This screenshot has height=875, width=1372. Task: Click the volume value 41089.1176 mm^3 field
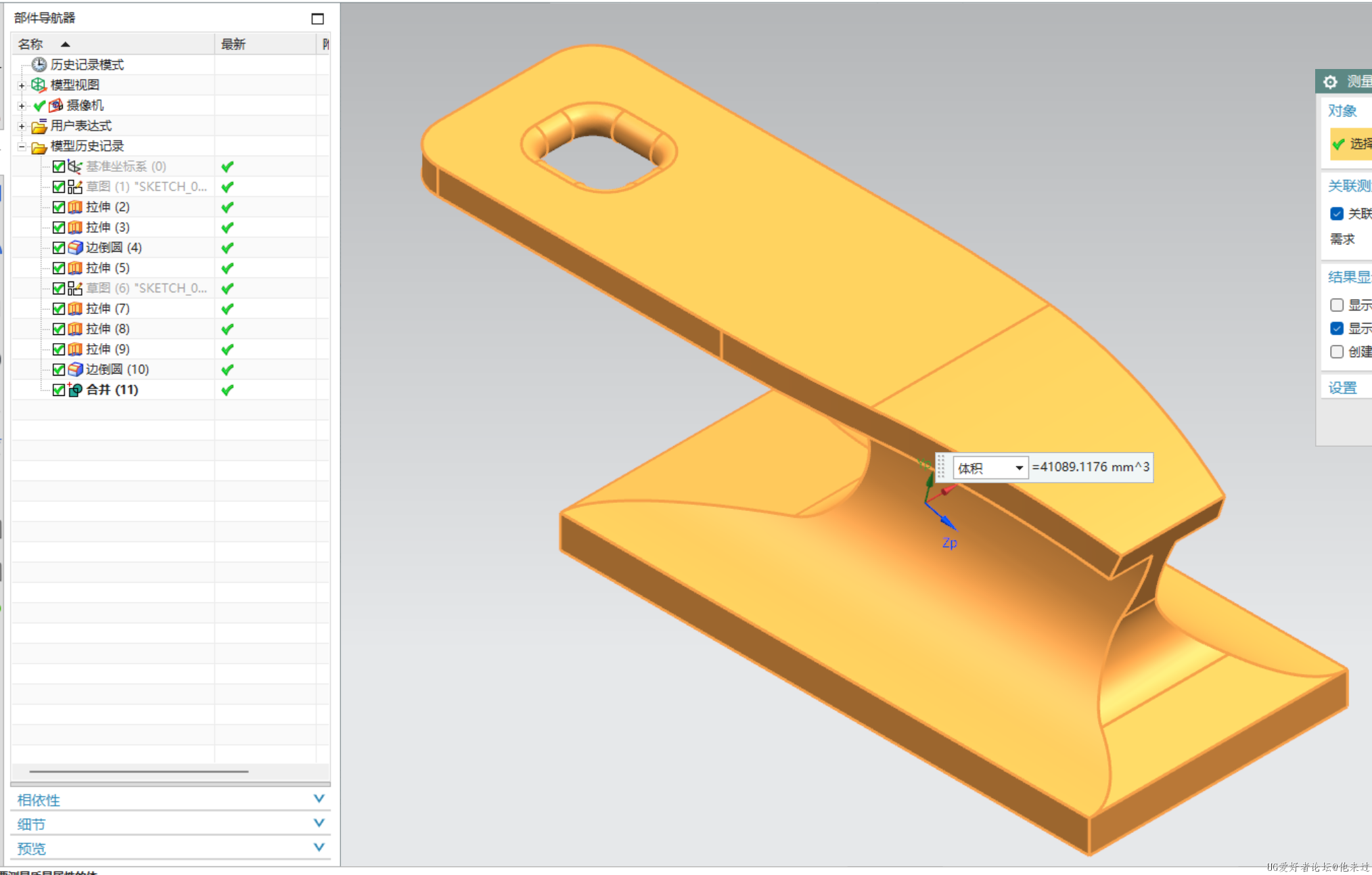(x=1091, y=467)
